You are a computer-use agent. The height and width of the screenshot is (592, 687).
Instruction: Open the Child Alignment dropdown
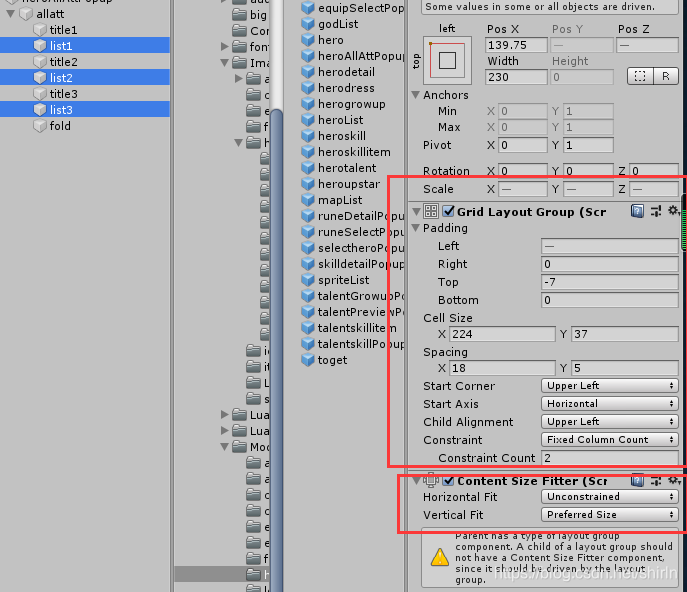609,422
